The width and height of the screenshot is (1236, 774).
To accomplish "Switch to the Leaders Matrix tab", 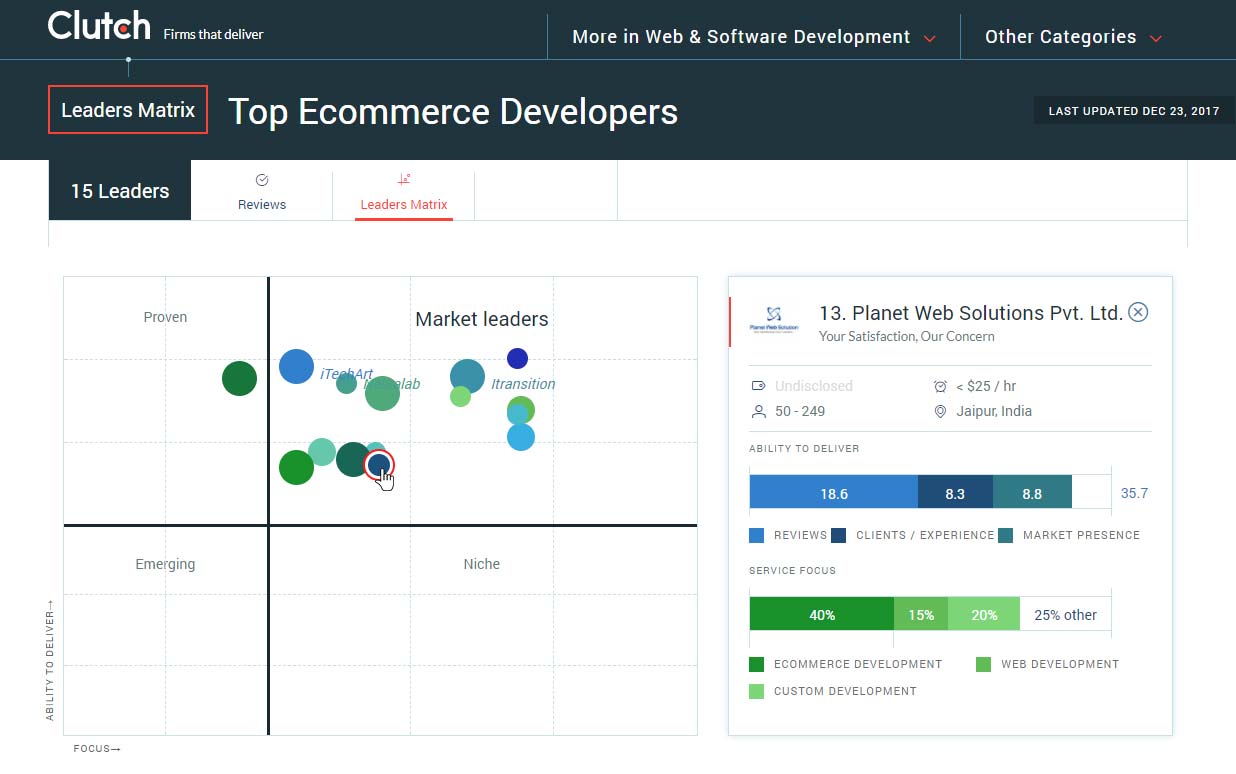I will pos(404,192).
